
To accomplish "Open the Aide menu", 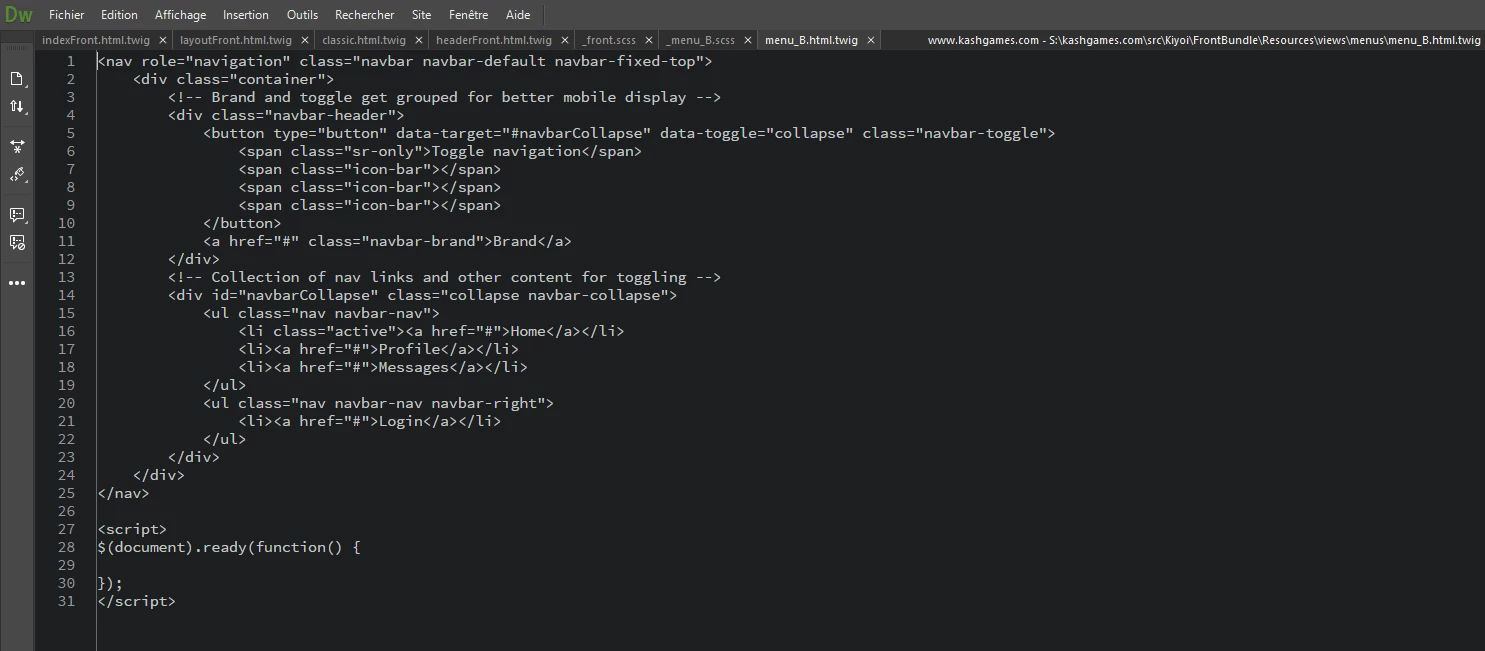I will click(x=518, y=15).
